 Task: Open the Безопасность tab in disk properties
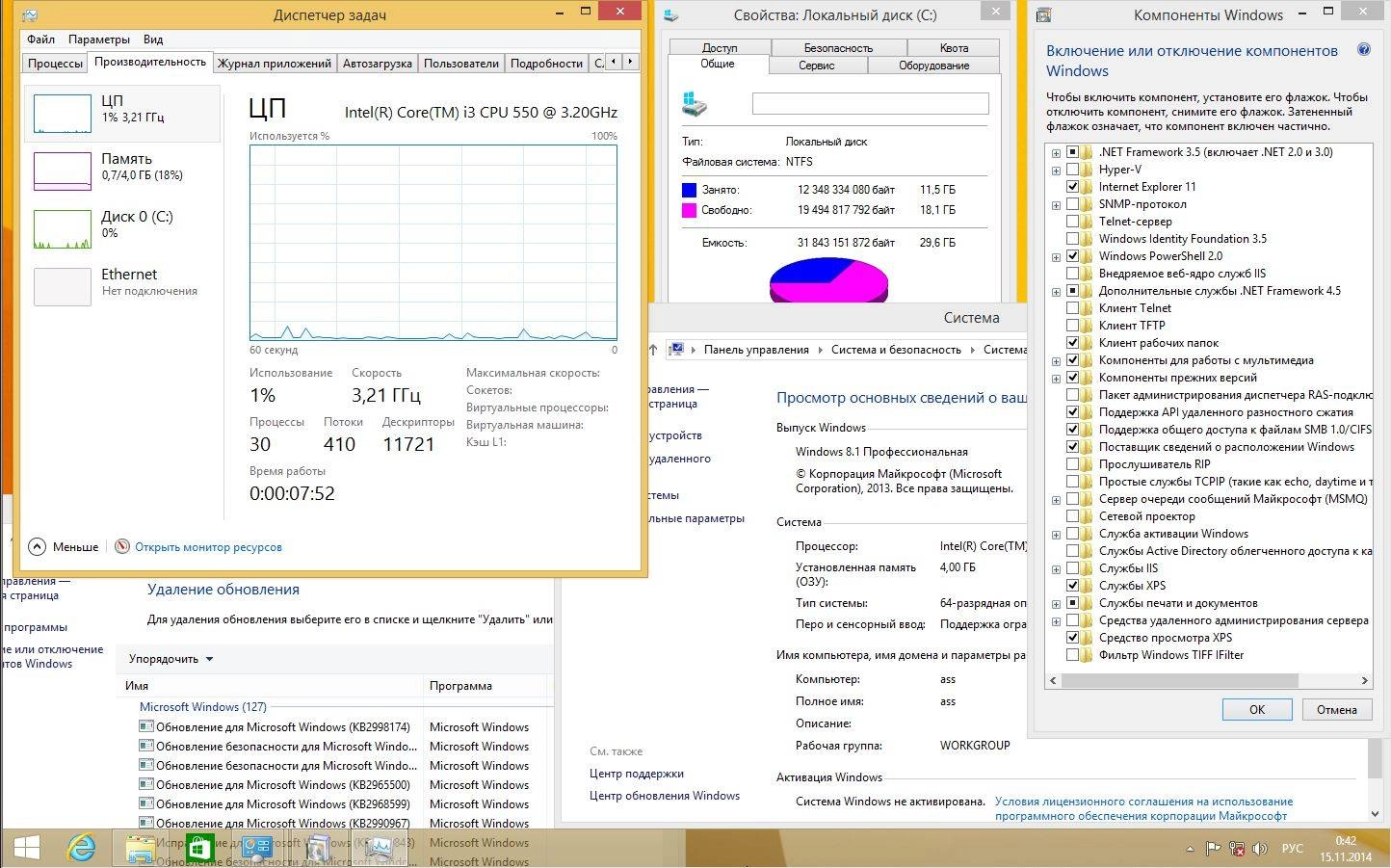tap(838, 47)
